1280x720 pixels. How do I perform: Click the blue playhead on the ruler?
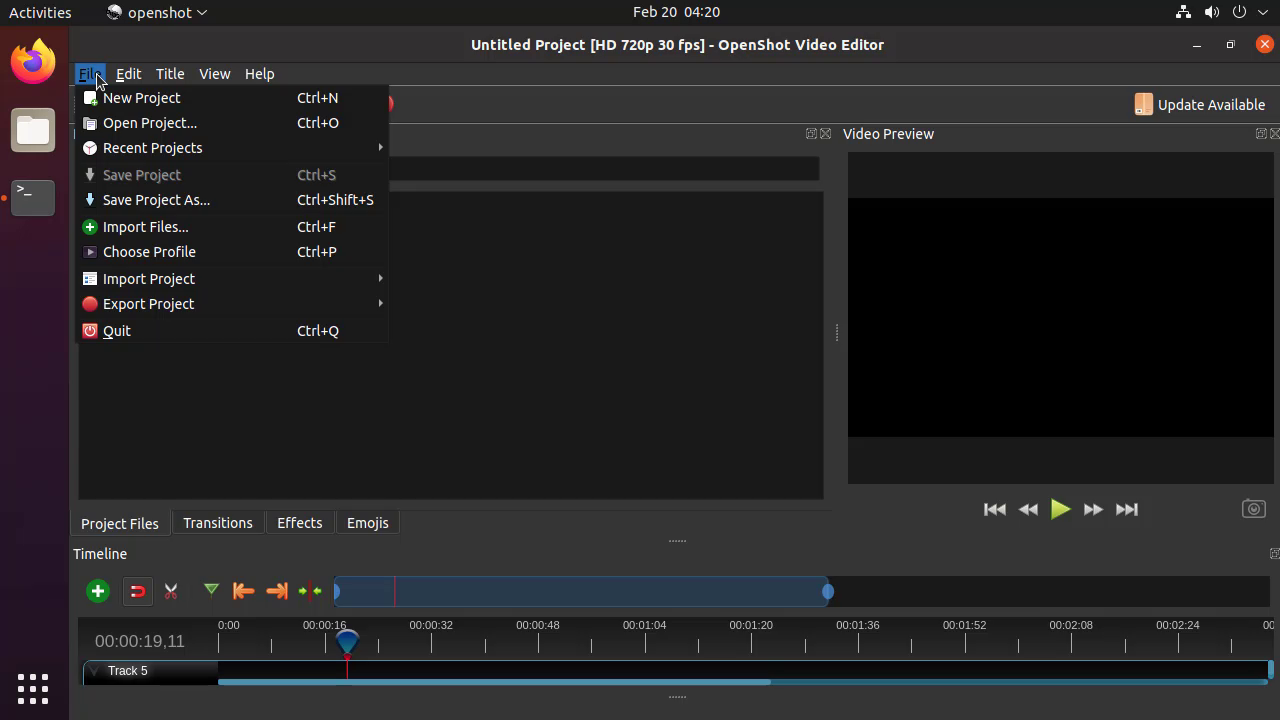pyautogui.click(x=347, y=640)
